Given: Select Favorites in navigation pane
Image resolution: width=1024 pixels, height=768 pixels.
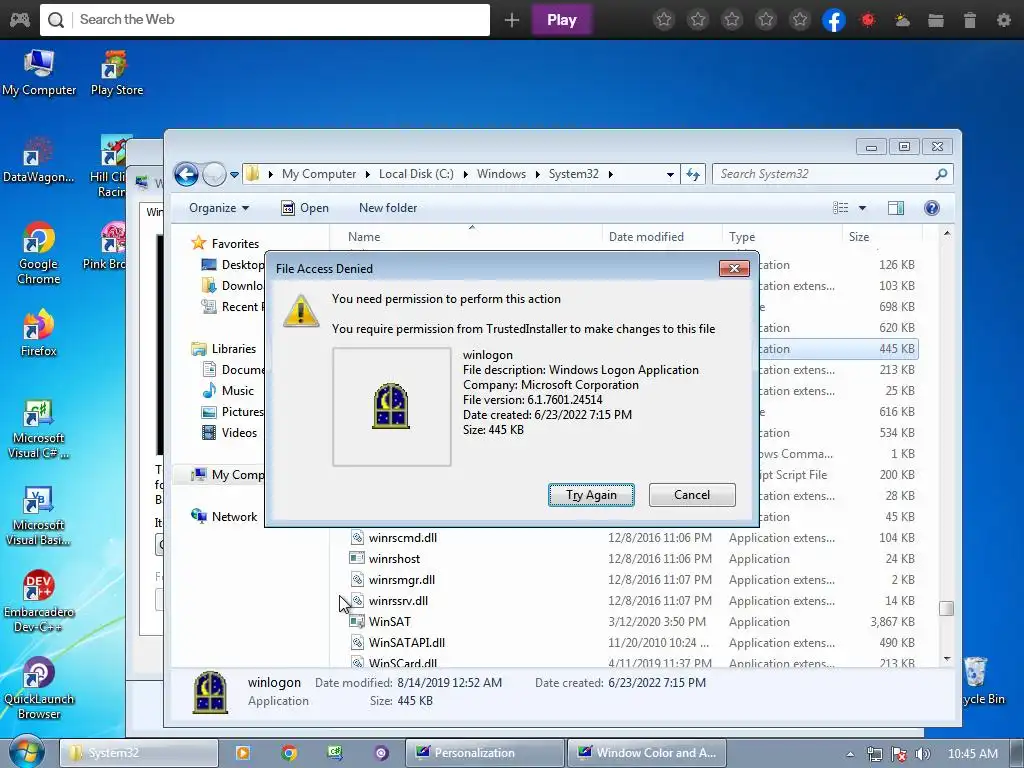Looking at the screenshot, I should [225, 244].
